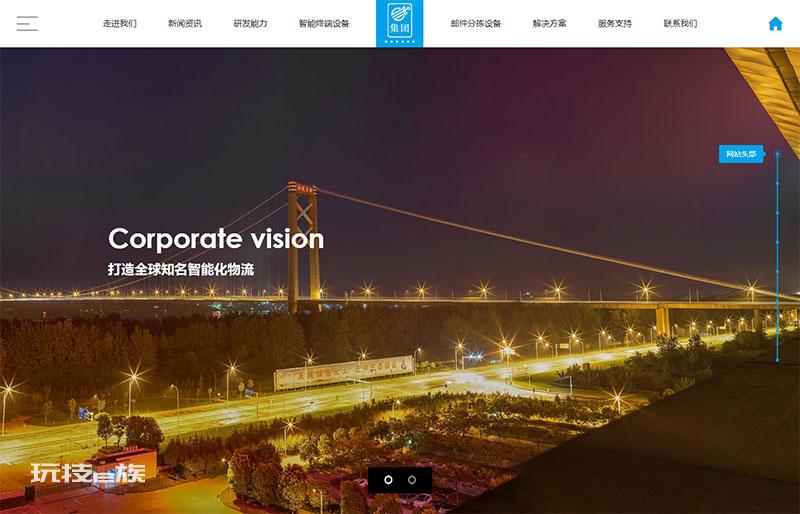Open the 走进我们 menu item
The width and height of the screenshot is (800, 514).
[x=120, y=23]
